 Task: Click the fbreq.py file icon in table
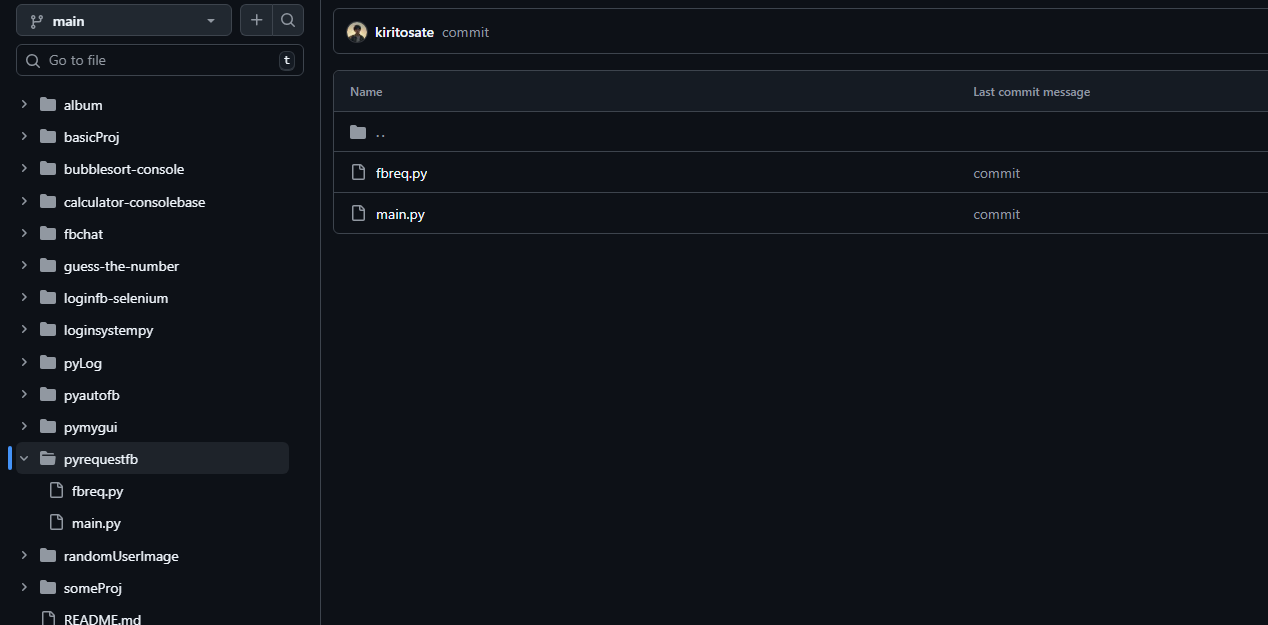point(359,173)
